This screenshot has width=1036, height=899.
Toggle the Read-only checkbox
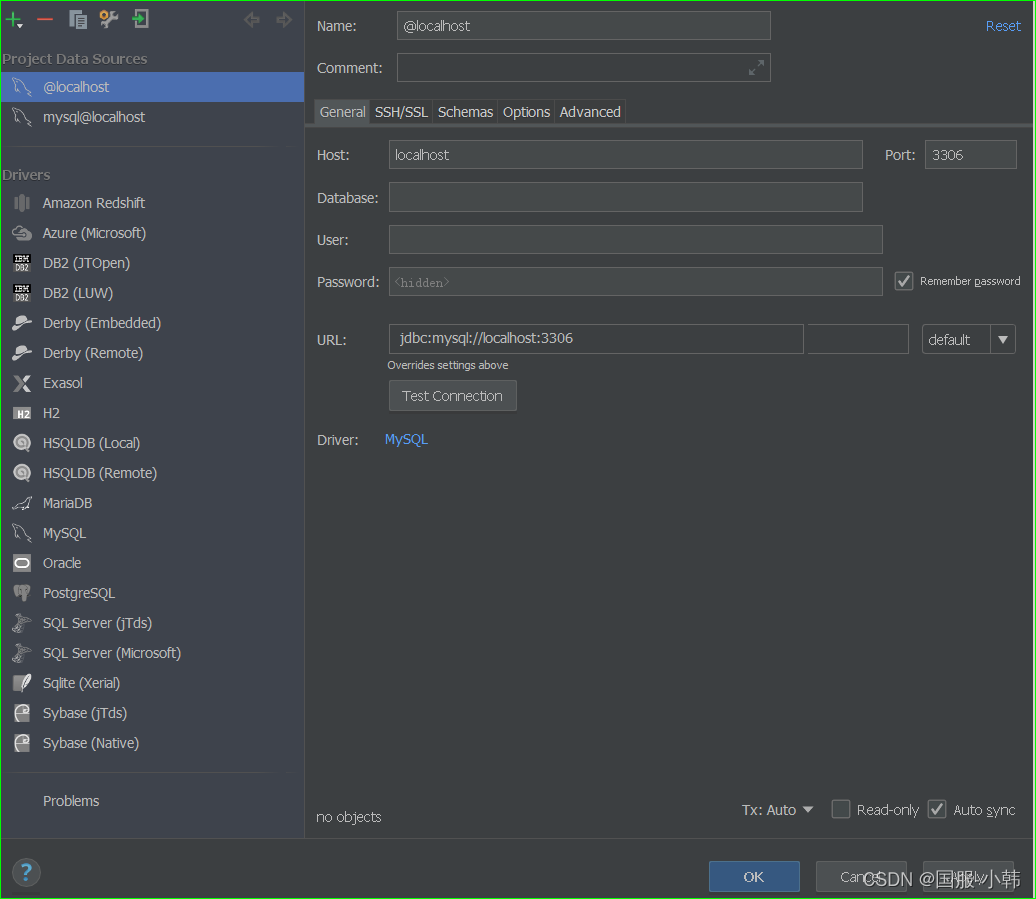click(840, 809)
